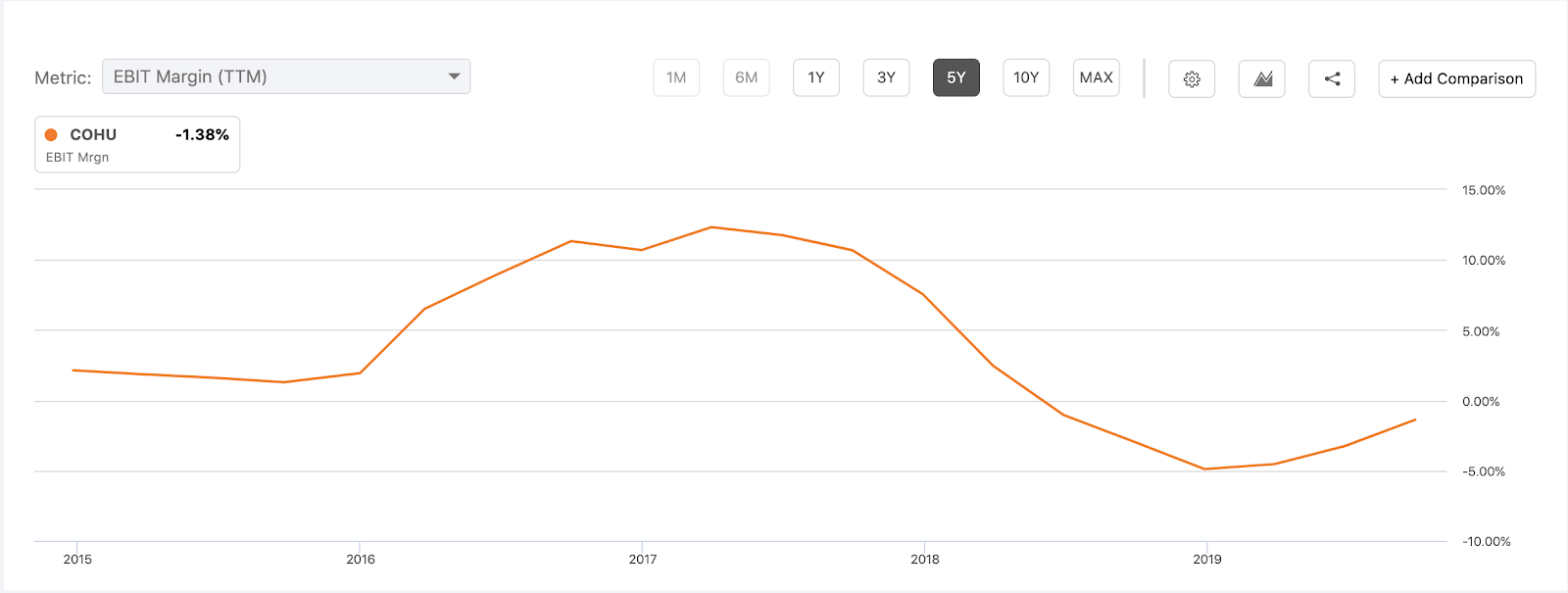Select the 1Y time range

point(816,76)
